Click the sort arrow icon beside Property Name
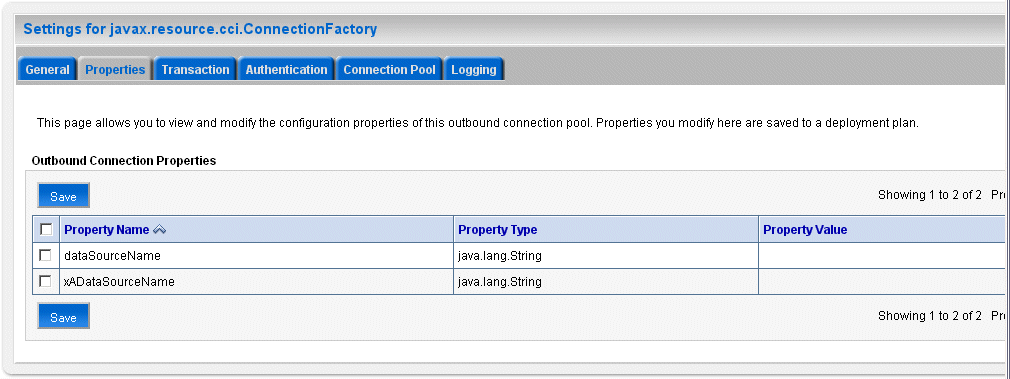 tap(159, 229)
